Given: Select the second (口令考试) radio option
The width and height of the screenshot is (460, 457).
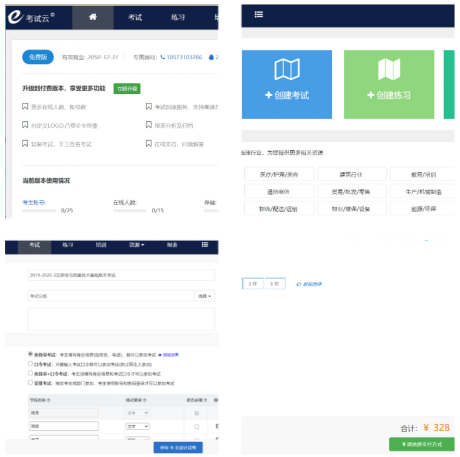Looking at the screenshot, I should pos(31,363).
